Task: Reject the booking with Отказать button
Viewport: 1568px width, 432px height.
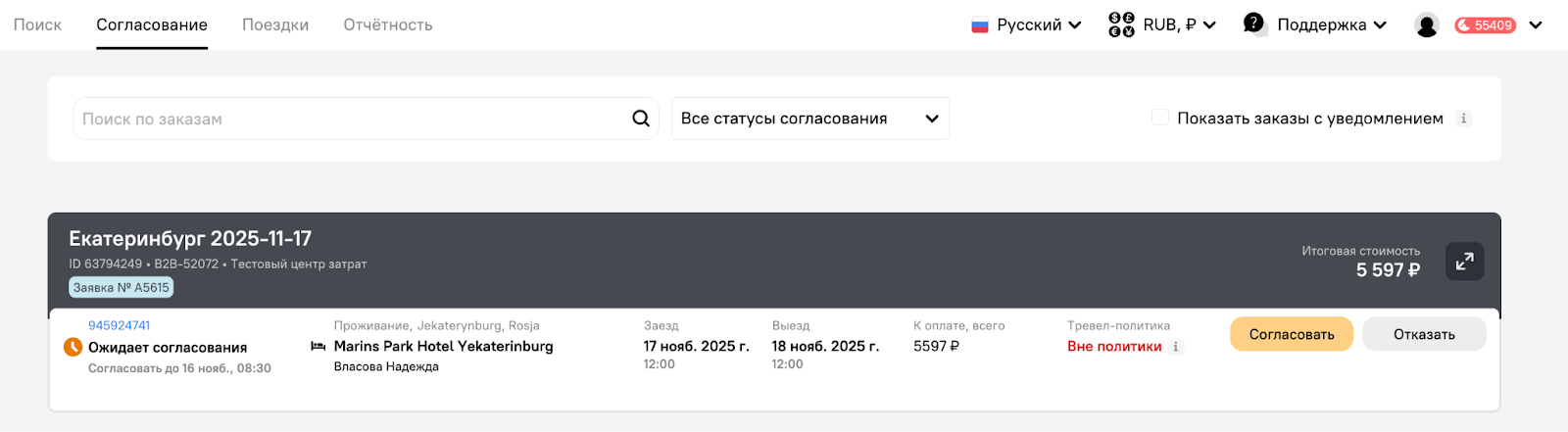Action: pos(1424,334)
